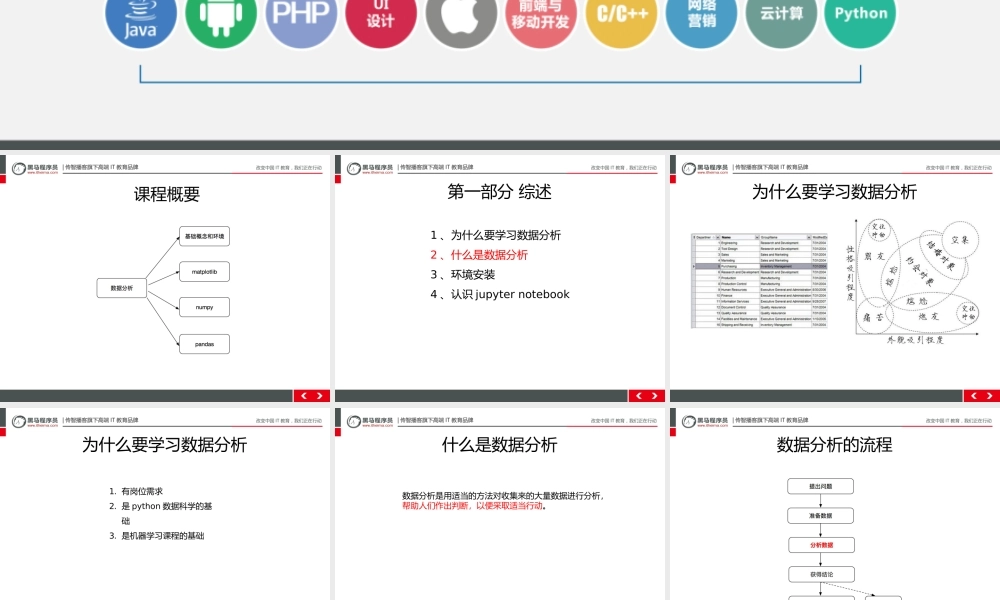1000x600 pixels.
Task: Open the 云计算 course icon
Action: [781, 17]
